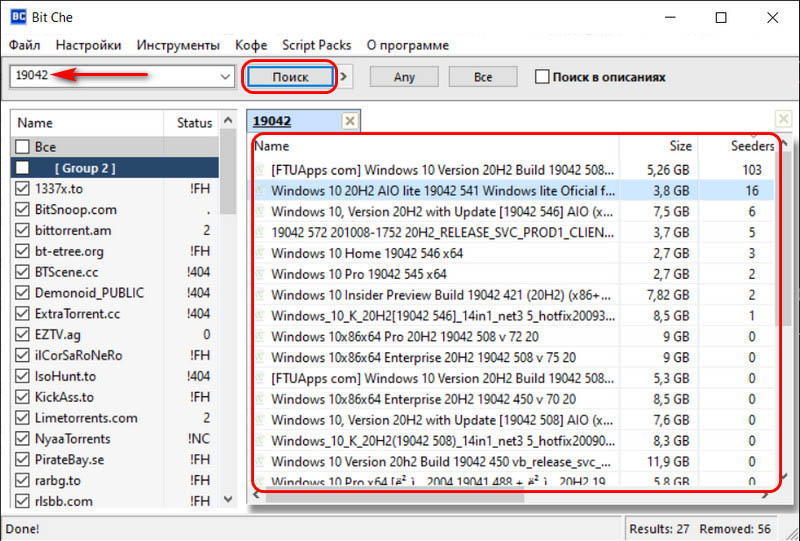Uncheck the 1337x.to site
The height and width of the screenshot is (541, 800).
(x=22, y=188)
